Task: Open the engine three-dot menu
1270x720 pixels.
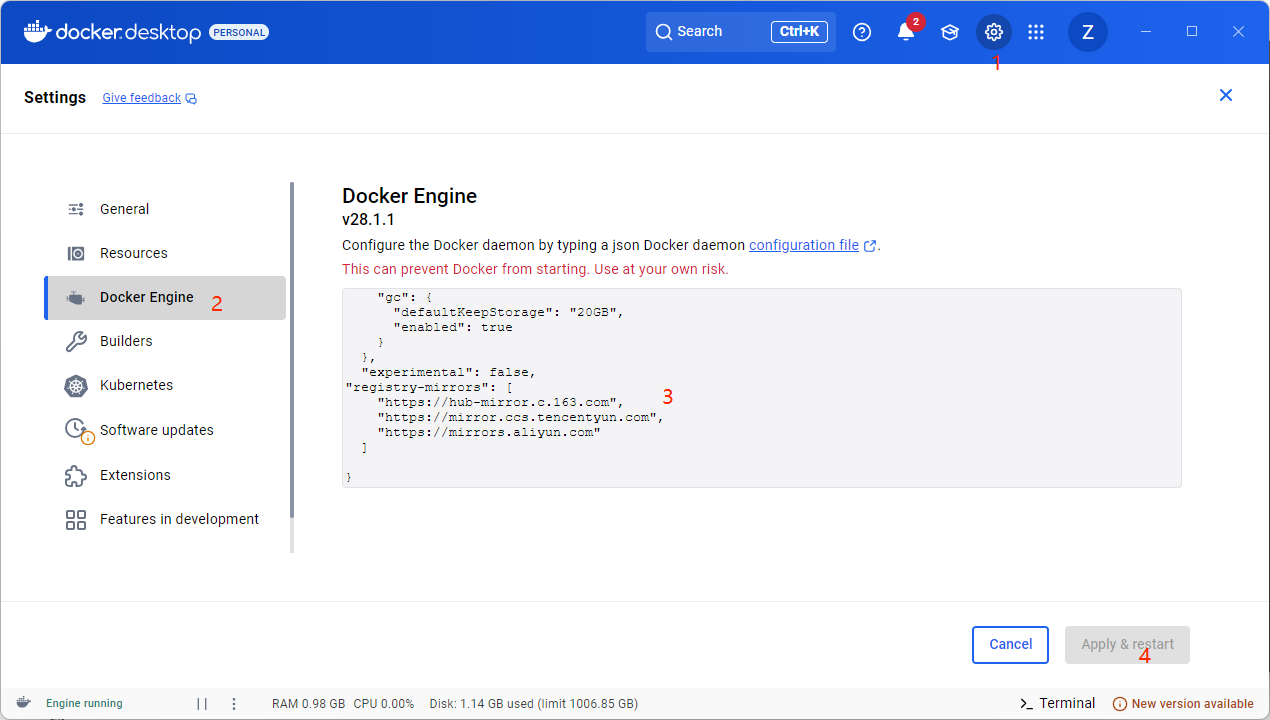Action: (x=234, y=704)
